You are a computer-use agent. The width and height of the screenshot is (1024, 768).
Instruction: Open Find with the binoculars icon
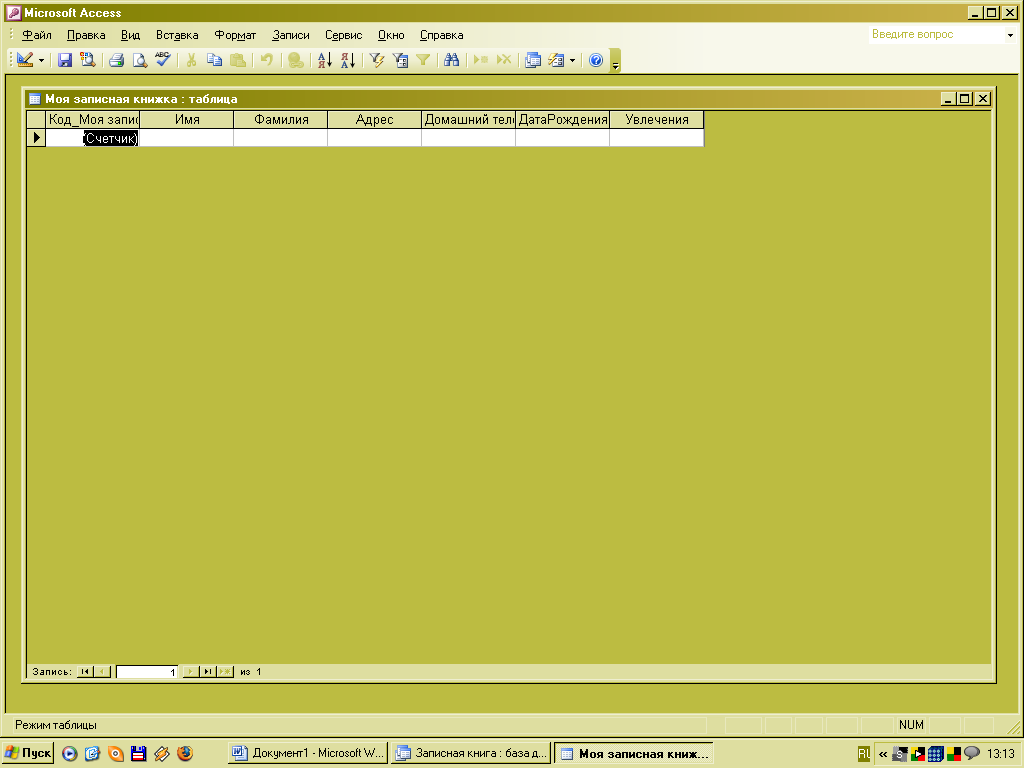(x=451, y=60)
